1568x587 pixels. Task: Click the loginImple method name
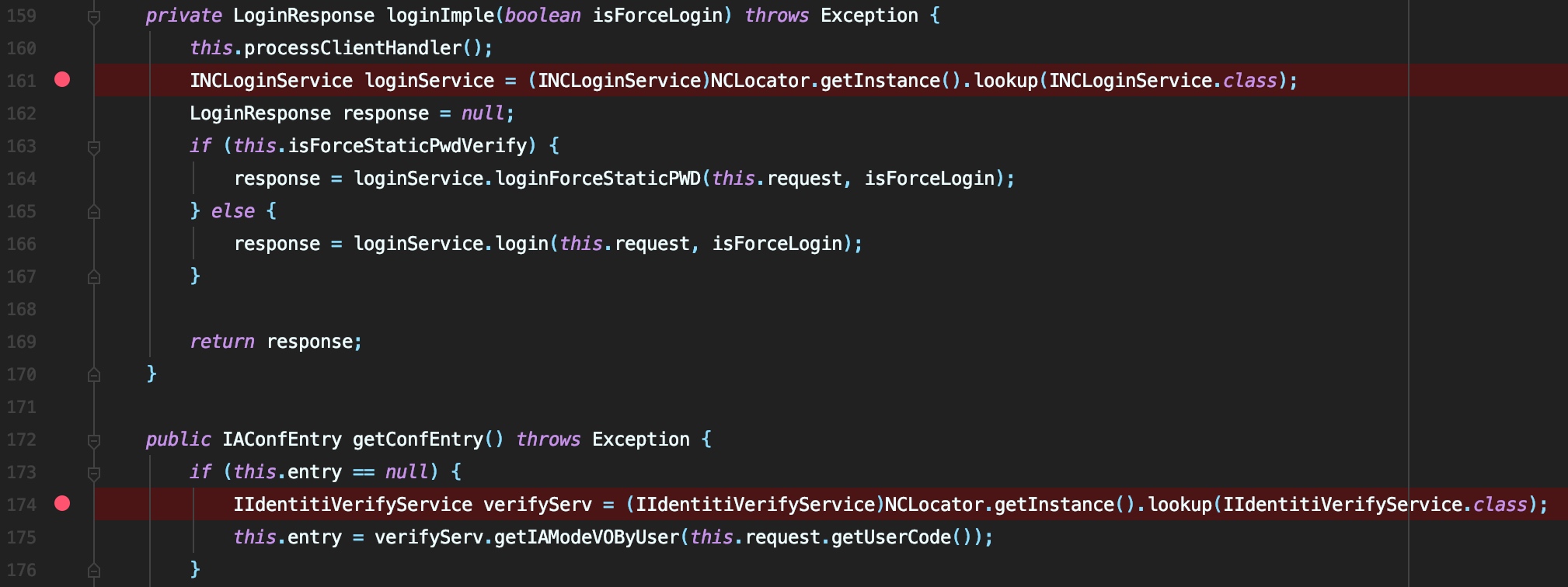(440, 16)
